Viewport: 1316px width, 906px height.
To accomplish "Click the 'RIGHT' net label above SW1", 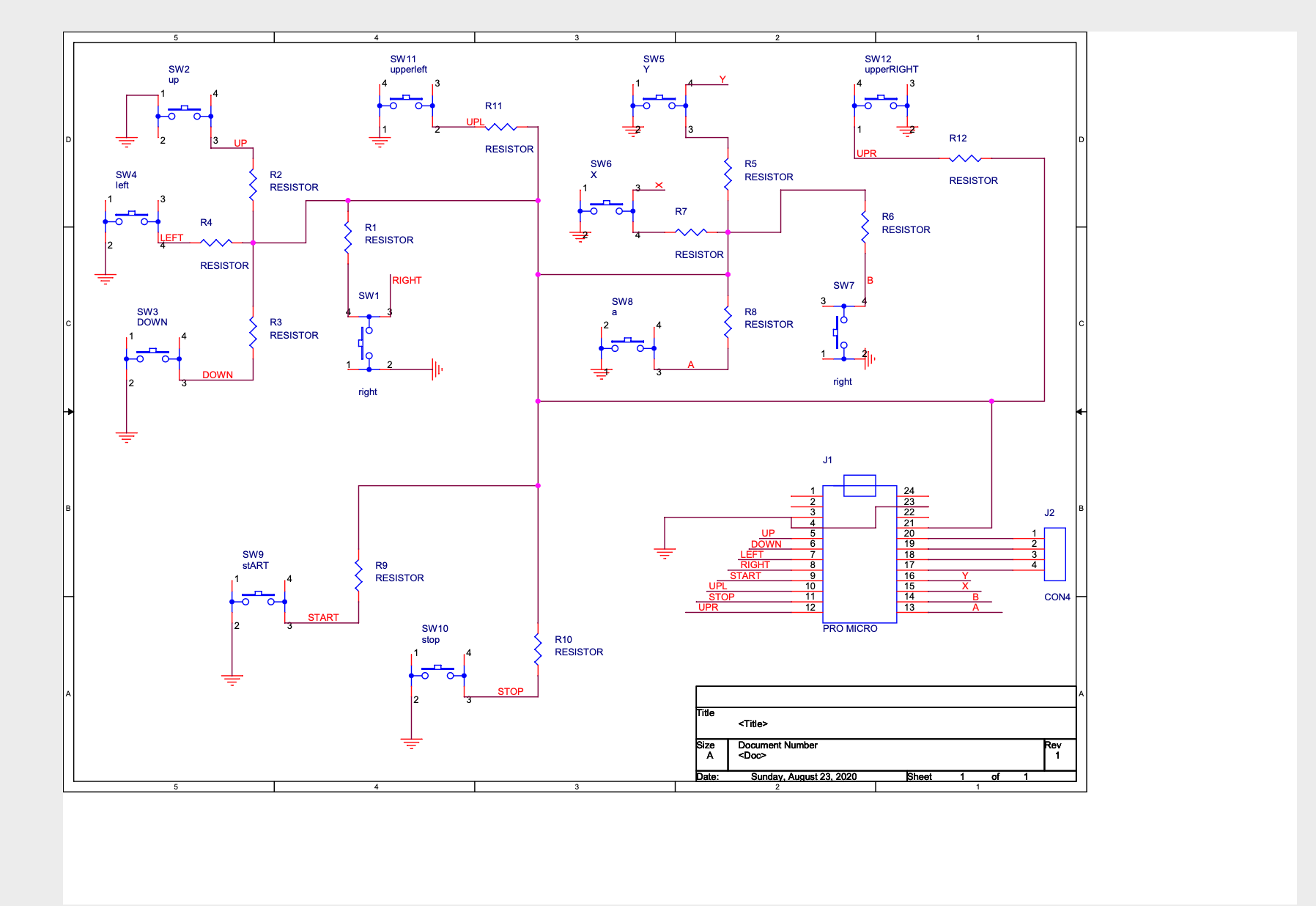I will [x=407, y=281].
